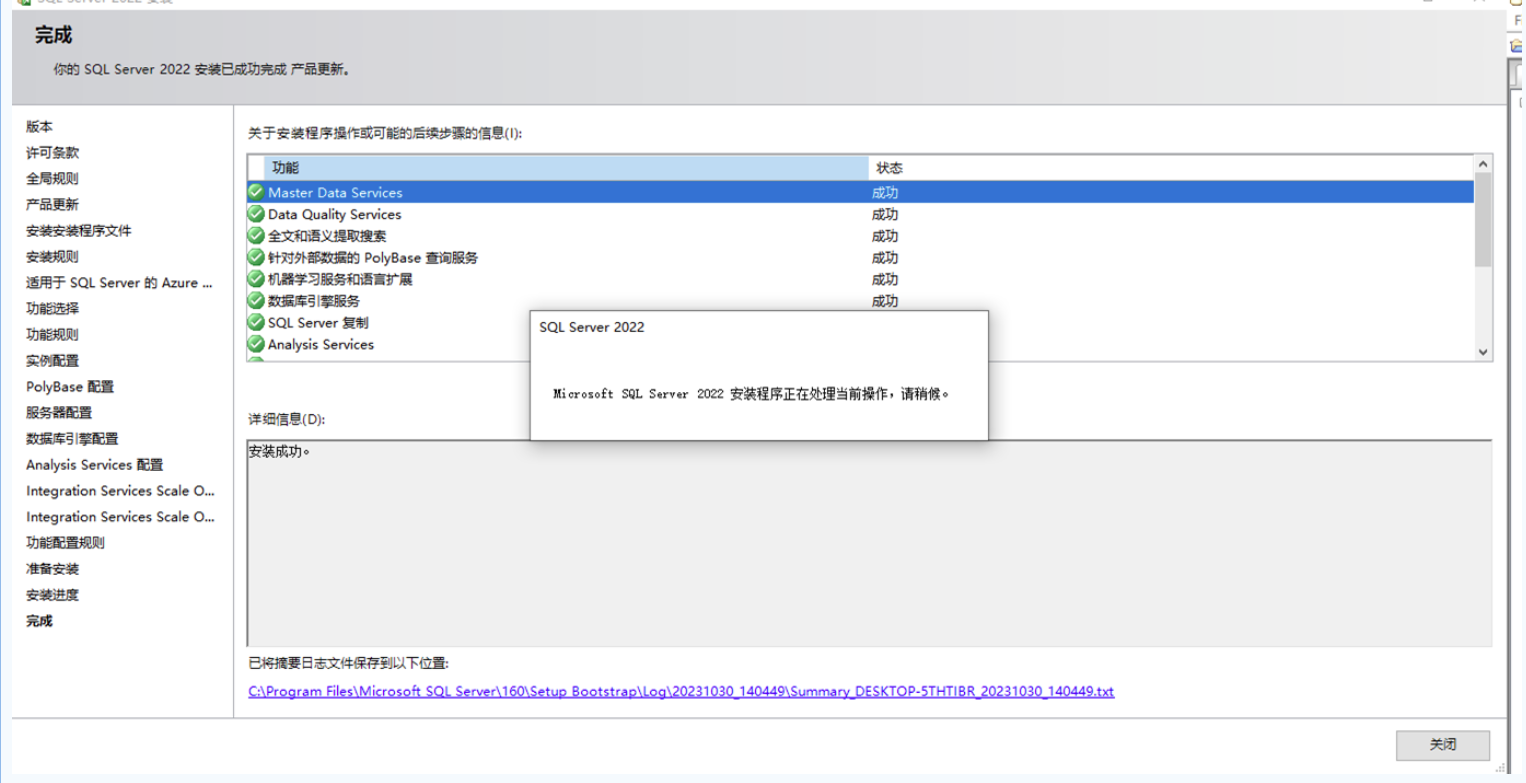Image resolution: width=1526 pixels, height=783 pixels.
Task: Click the 完成 step in sidebar
Action: [40, 621]
